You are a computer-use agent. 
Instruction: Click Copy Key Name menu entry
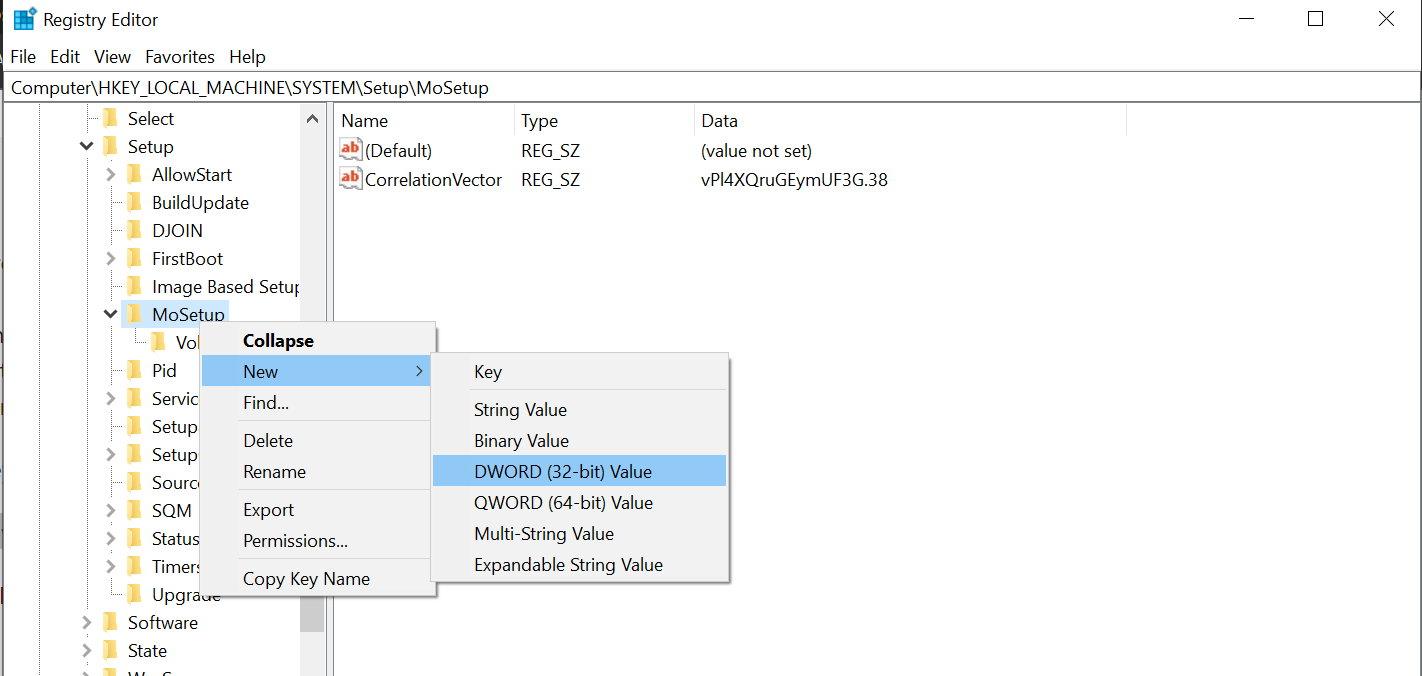(x=306, y=579)
